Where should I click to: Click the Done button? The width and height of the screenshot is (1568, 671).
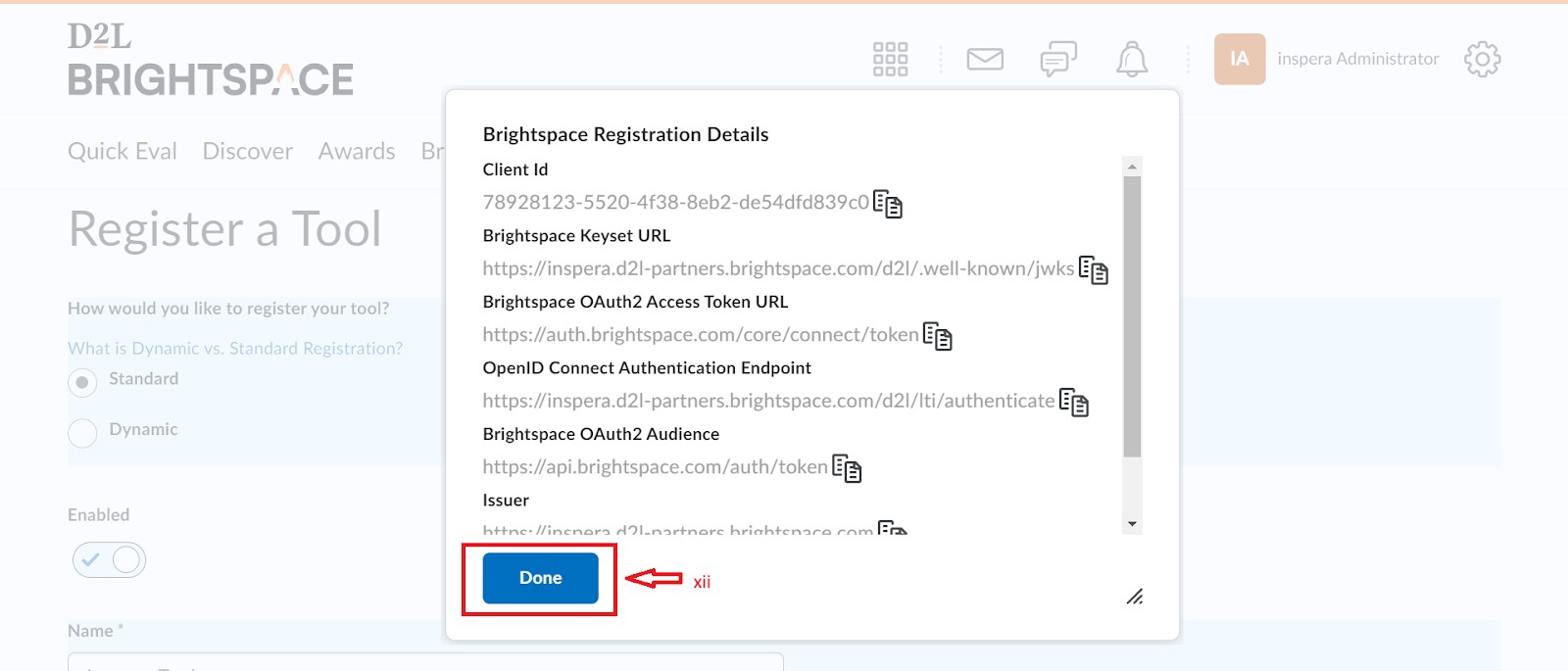click(x=540, y=578)
